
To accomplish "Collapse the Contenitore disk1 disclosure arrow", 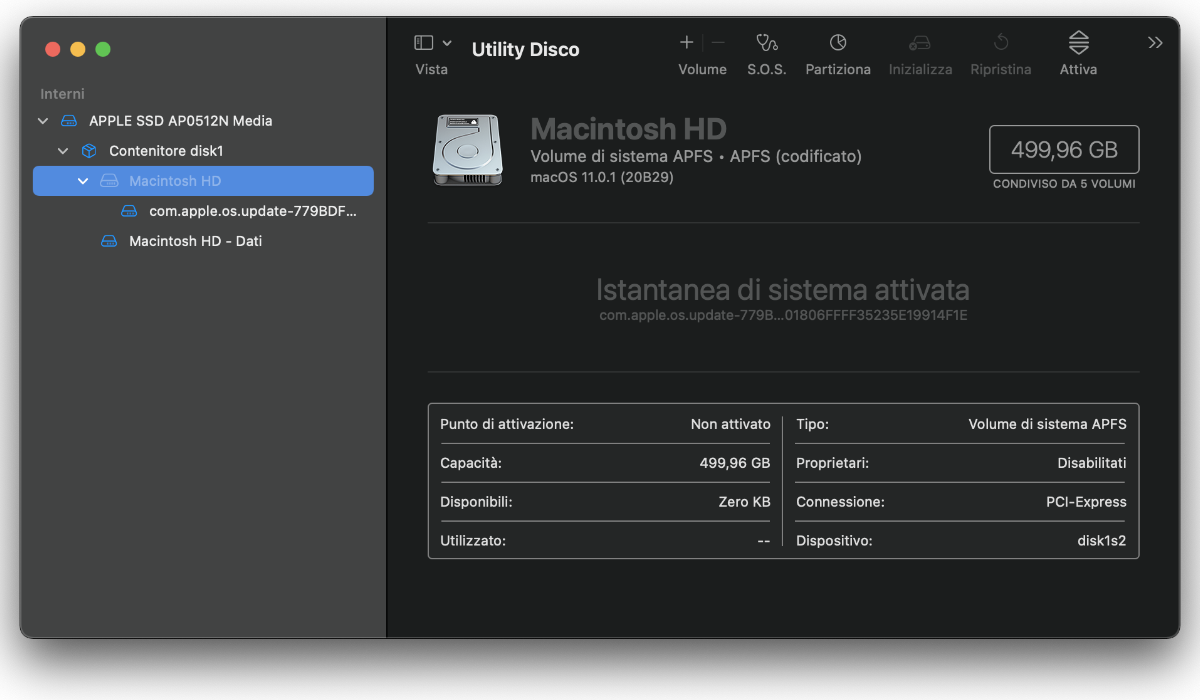I will (x=63, y=151).
